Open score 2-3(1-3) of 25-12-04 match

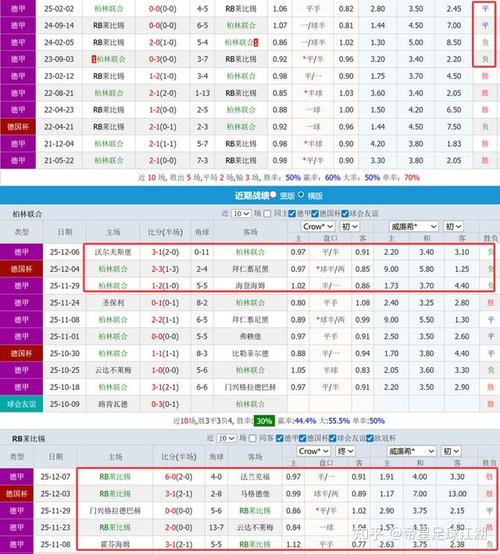pos(165,269)
